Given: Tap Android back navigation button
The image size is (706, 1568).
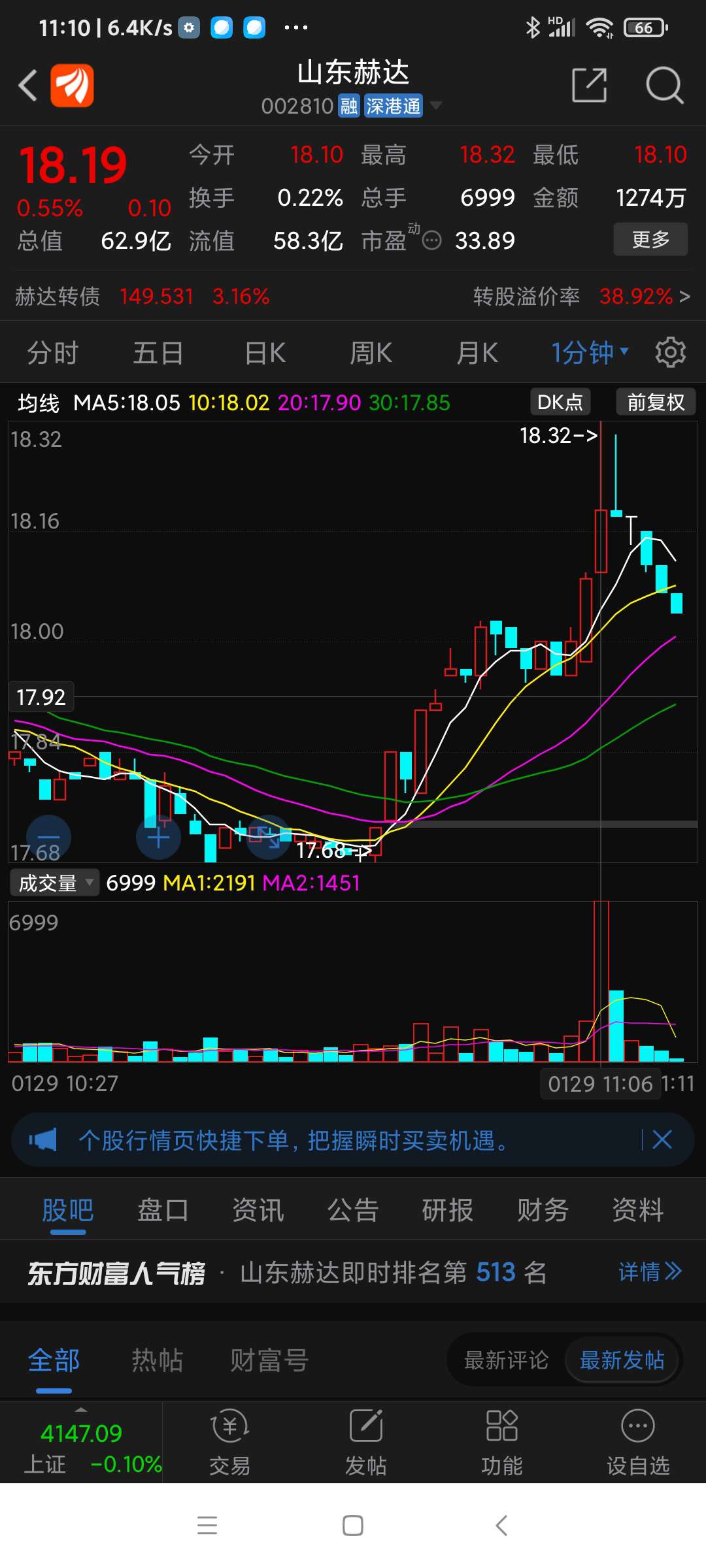Looking at the screenshot, I should pyautogui.click(x=501, y=1525).
